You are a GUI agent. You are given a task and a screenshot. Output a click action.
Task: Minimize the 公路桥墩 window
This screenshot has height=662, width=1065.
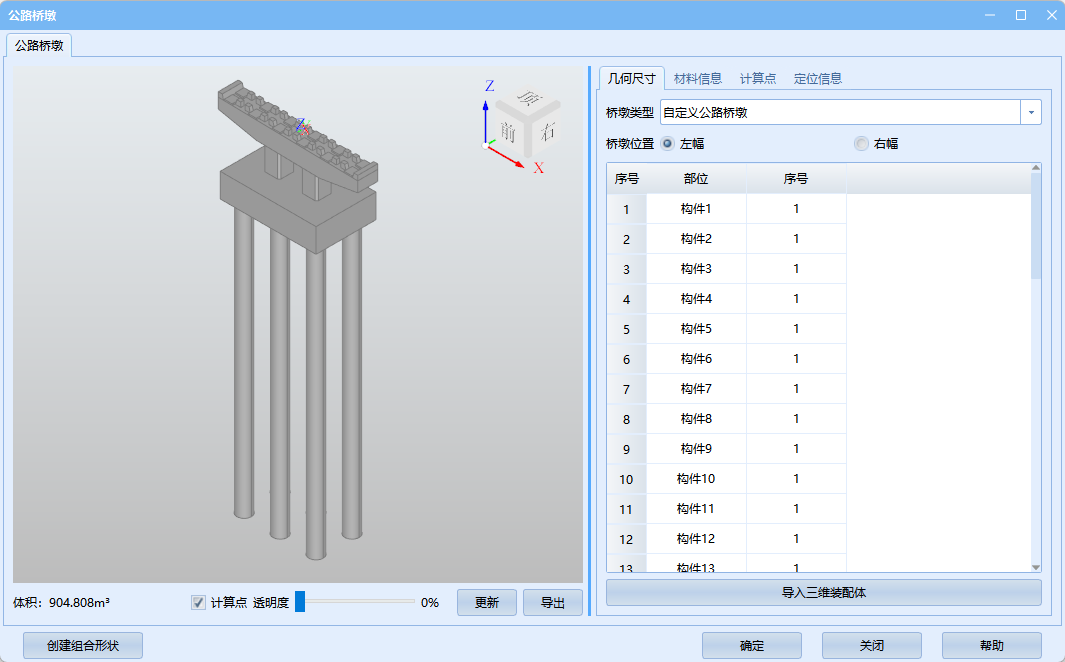click(990, 15)
